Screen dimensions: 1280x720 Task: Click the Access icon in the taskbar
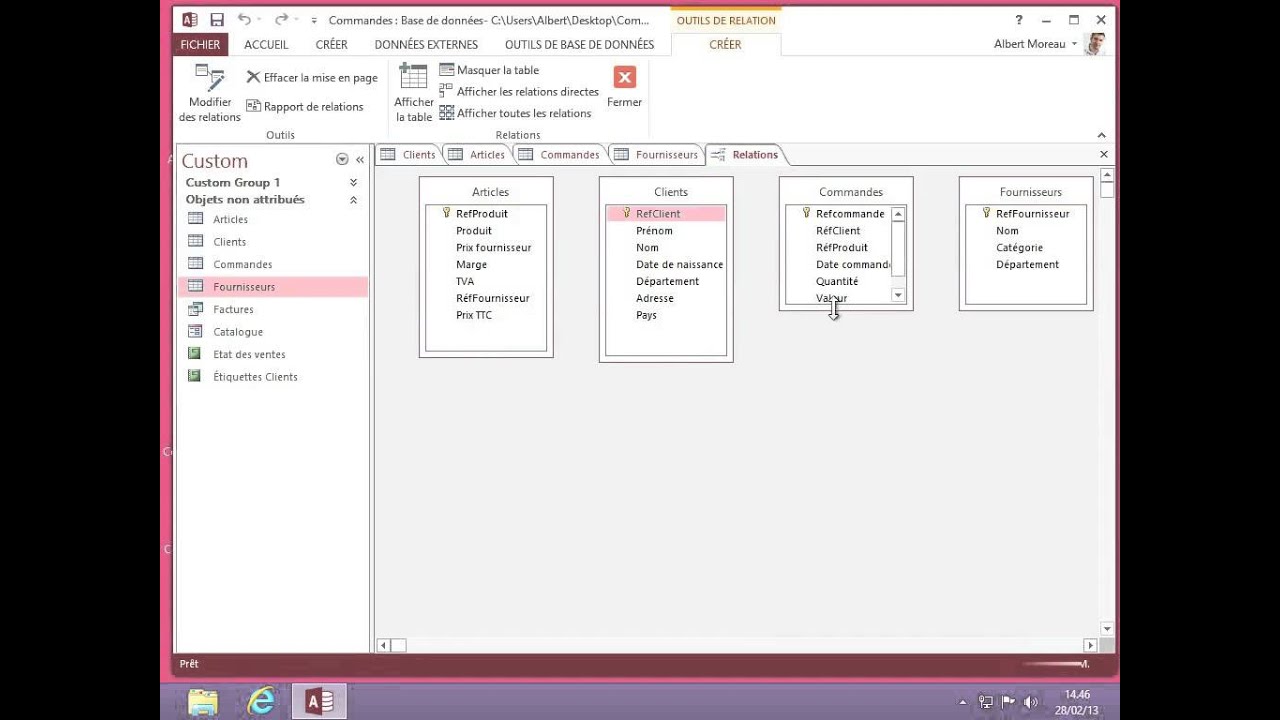[x=319, y=702]
